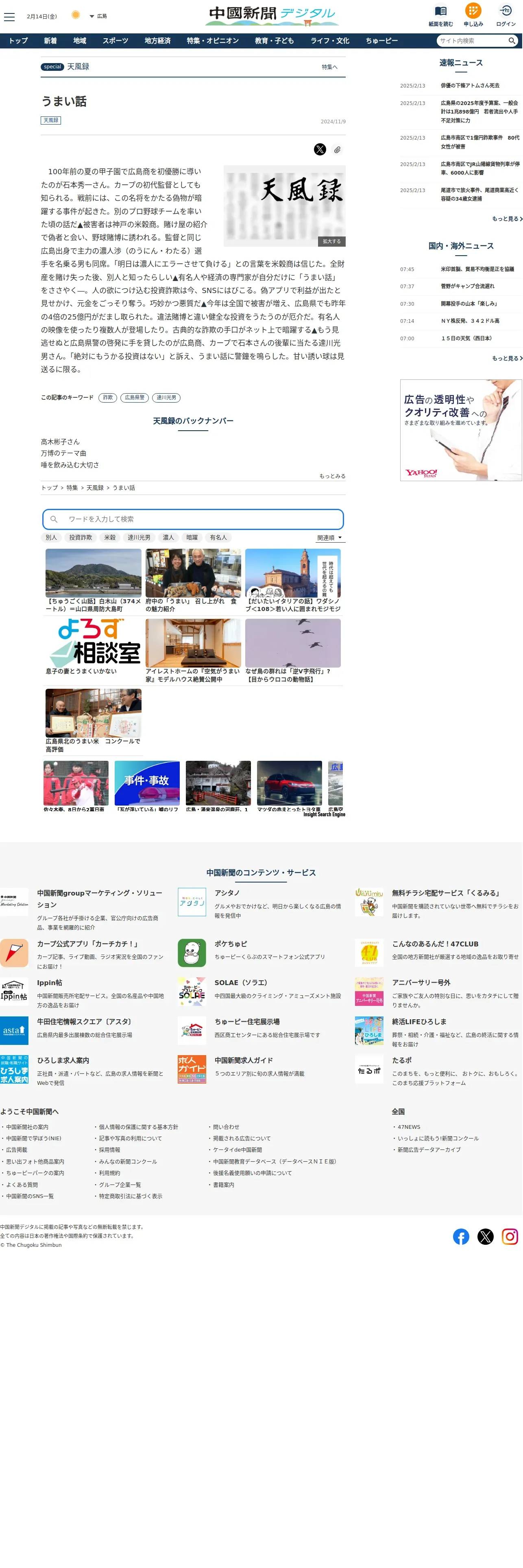
Task: Open the 広島 region dropdown
Action: (x=98, y=16)
